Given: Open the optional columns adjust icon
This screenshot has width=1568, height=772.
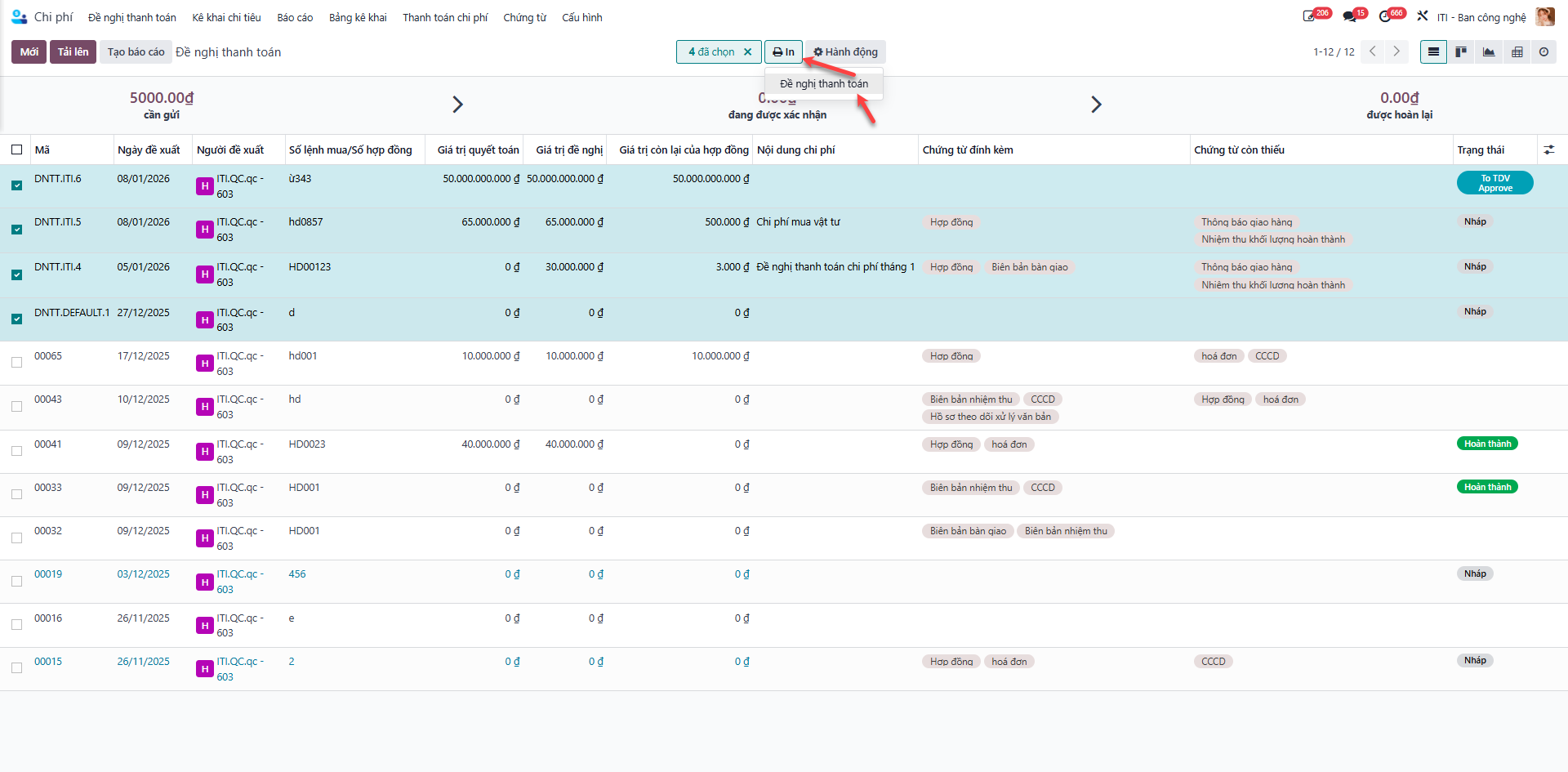Looking at the screenshot, I should pyautogui.click(x=1548, y=150).
